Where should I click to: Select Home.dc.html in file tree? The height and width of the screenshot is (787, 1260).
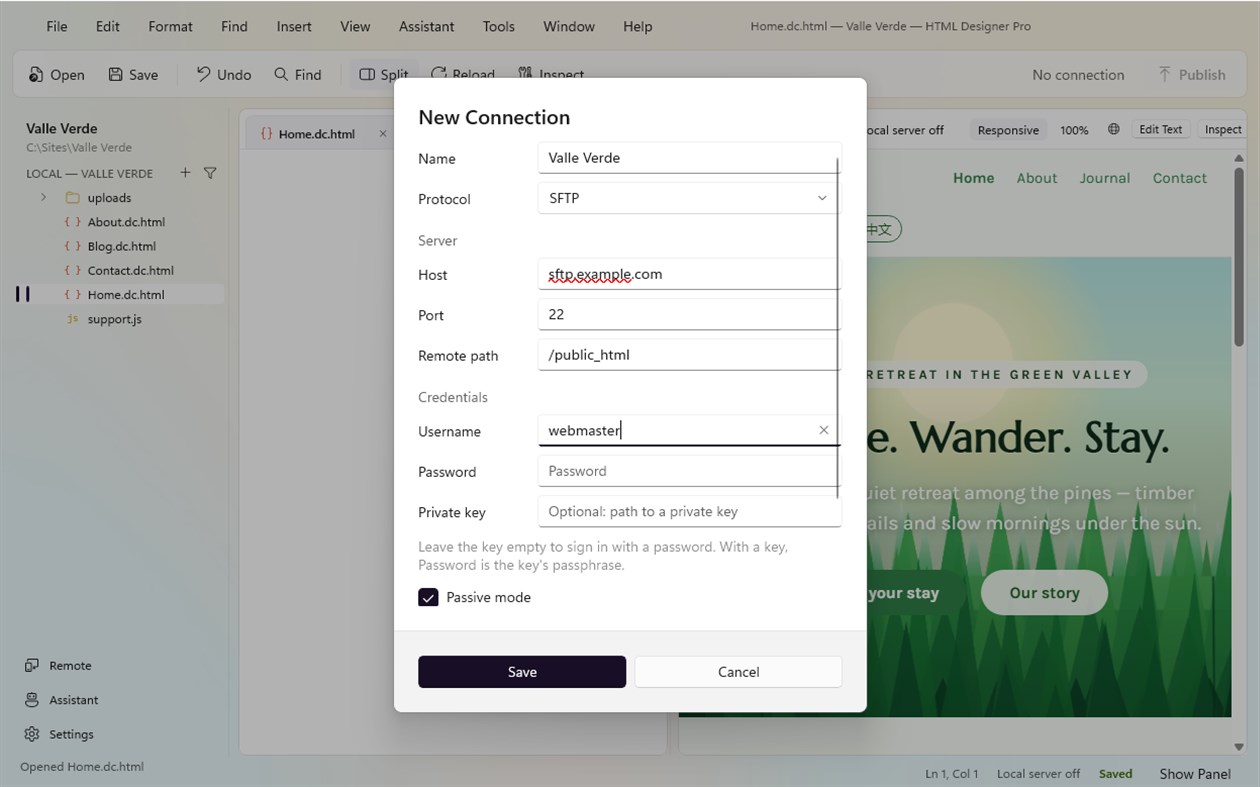pyautogui.click(x=126, y=295)
